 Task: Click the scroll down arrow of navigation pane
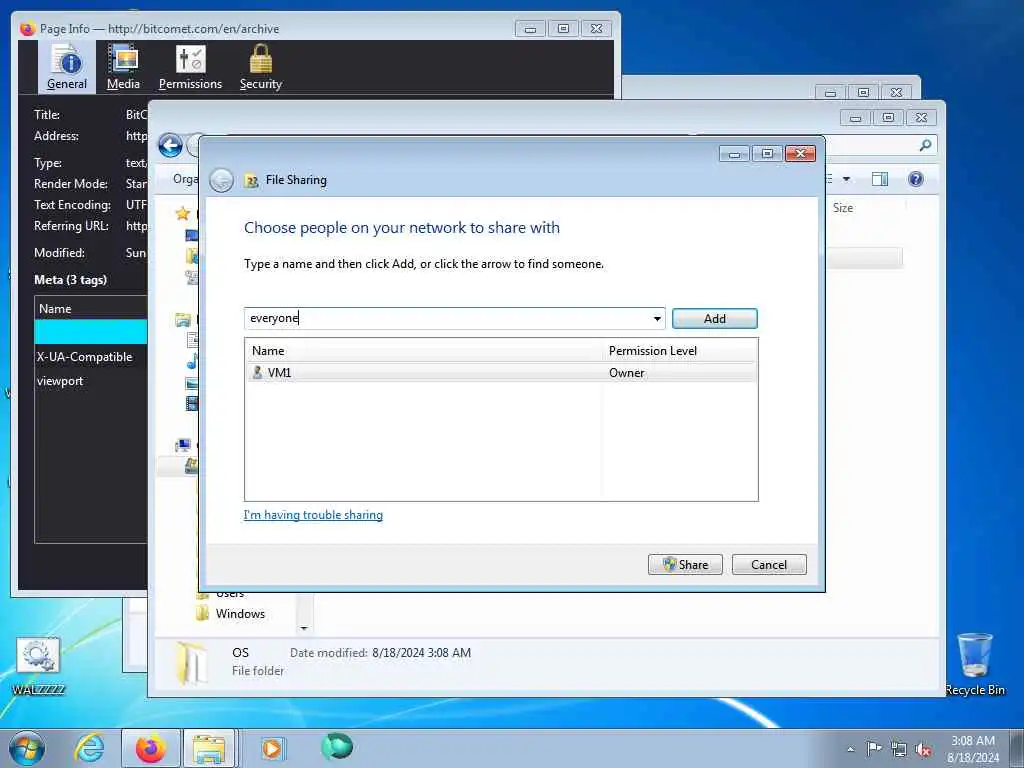pos(304,628)
